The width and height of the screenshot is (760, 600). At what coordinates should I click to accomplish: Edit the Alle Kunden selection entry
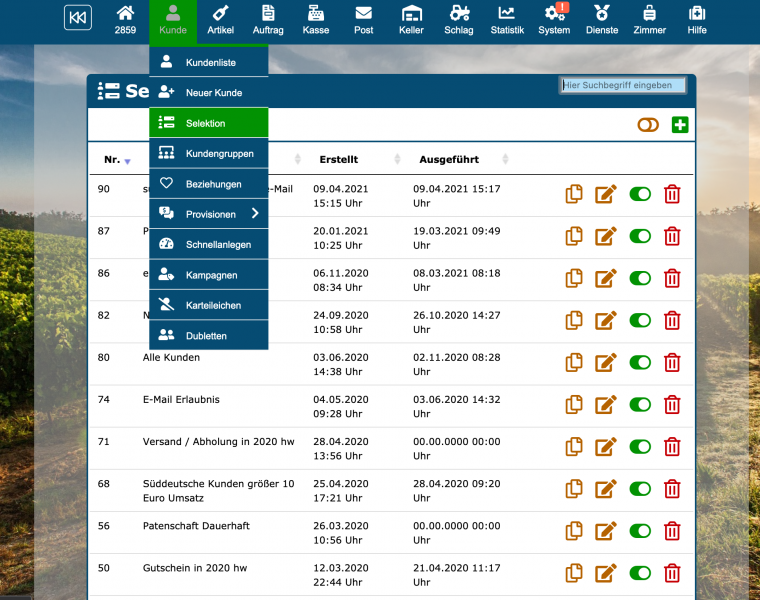606,363
